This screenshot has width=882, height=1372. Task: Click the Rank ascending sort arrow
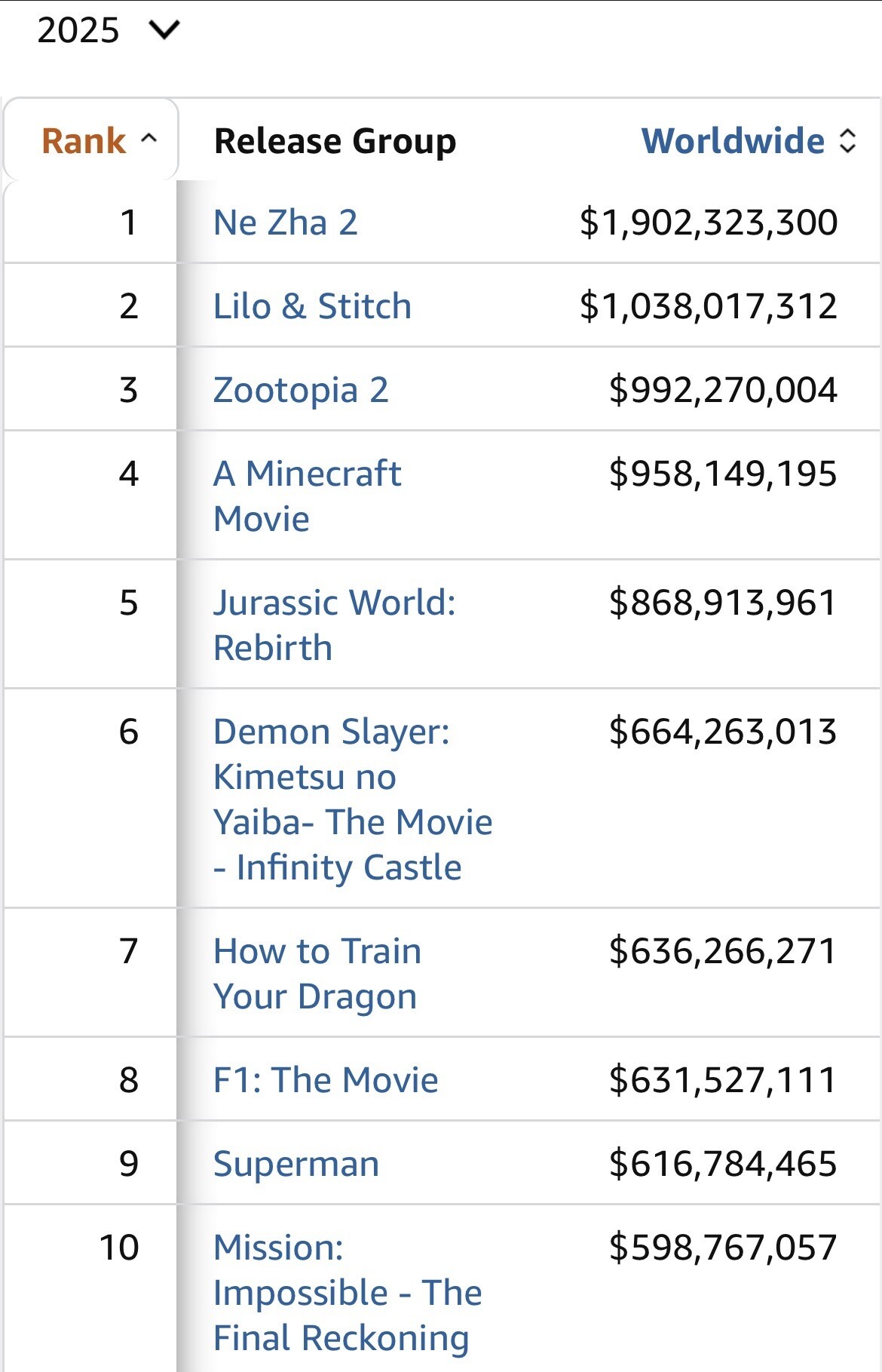[x=149, y=139]
